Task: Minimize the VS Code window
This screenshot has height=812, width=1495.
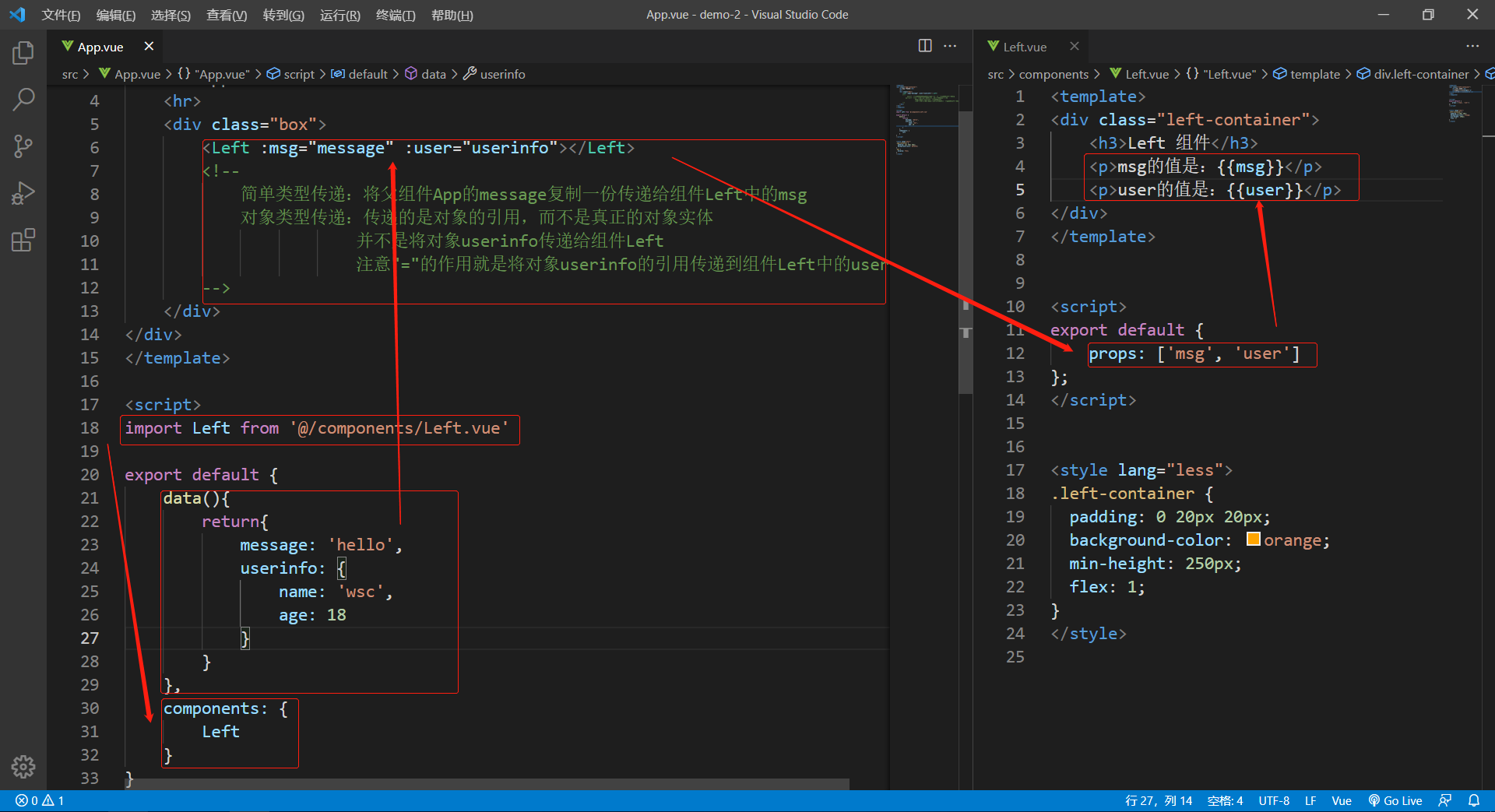Action: [1384, 15]
